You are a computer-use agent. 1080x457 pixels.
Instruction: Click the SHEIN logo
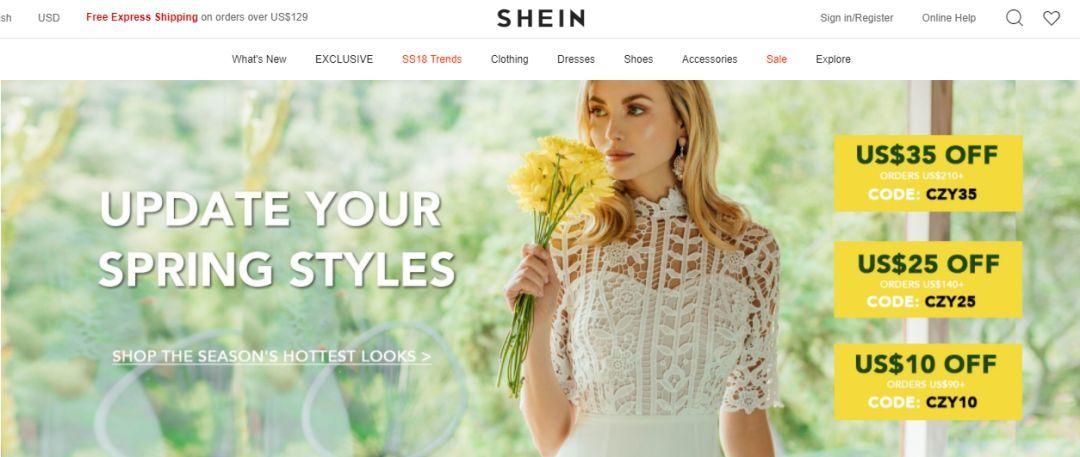[541, 18]
